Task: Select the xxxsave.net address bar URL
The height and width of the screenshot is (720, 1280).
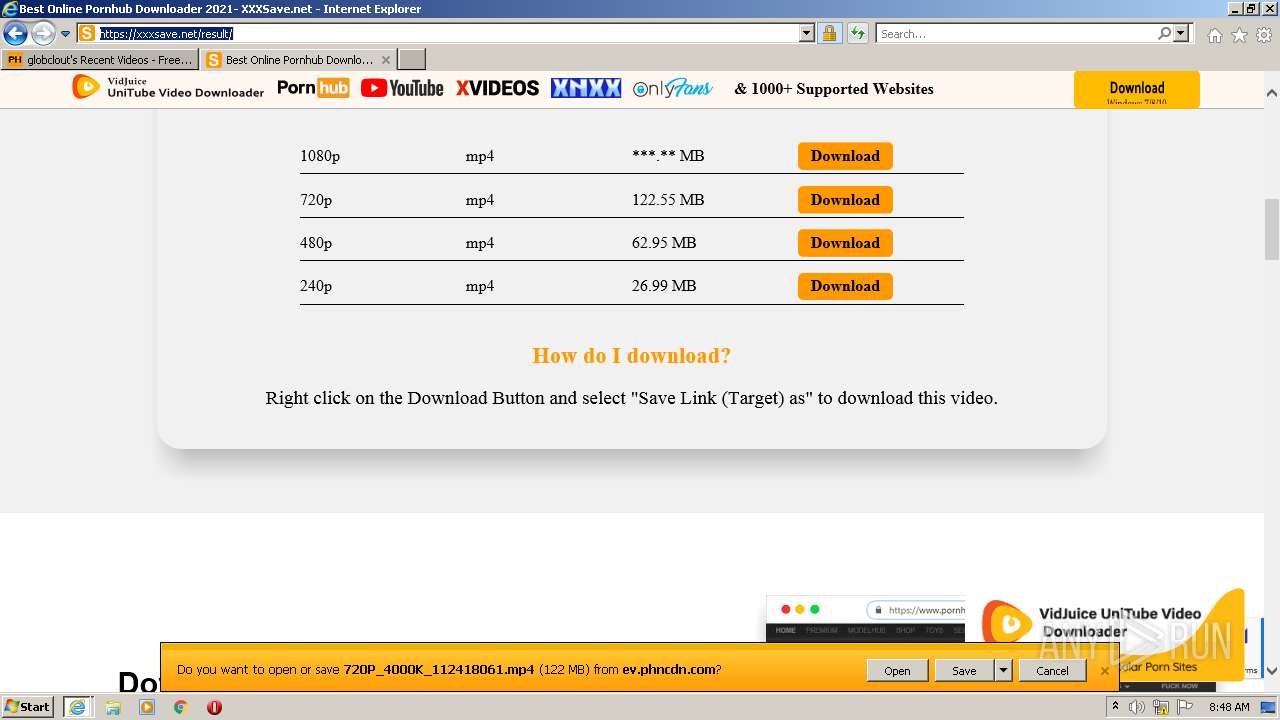Action: pyautogui.click(x=166, y=34)
